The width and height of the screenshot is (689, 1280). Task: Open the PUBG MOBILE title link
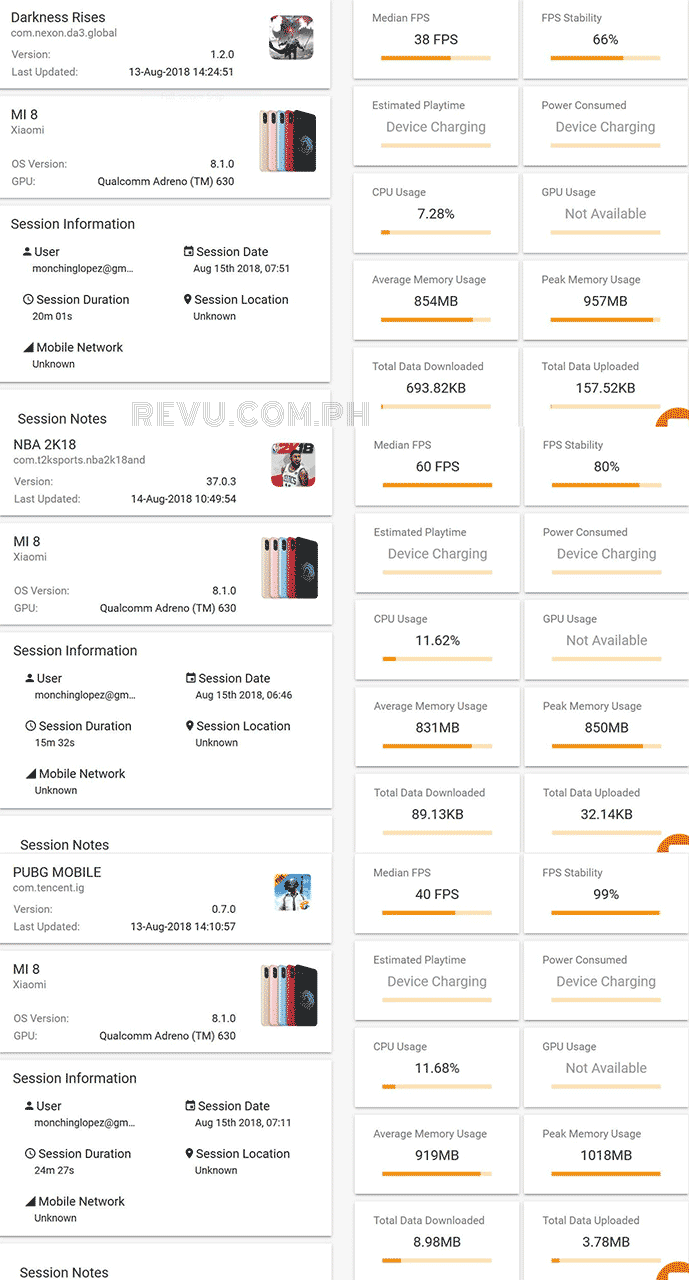[x=57, y=872]
